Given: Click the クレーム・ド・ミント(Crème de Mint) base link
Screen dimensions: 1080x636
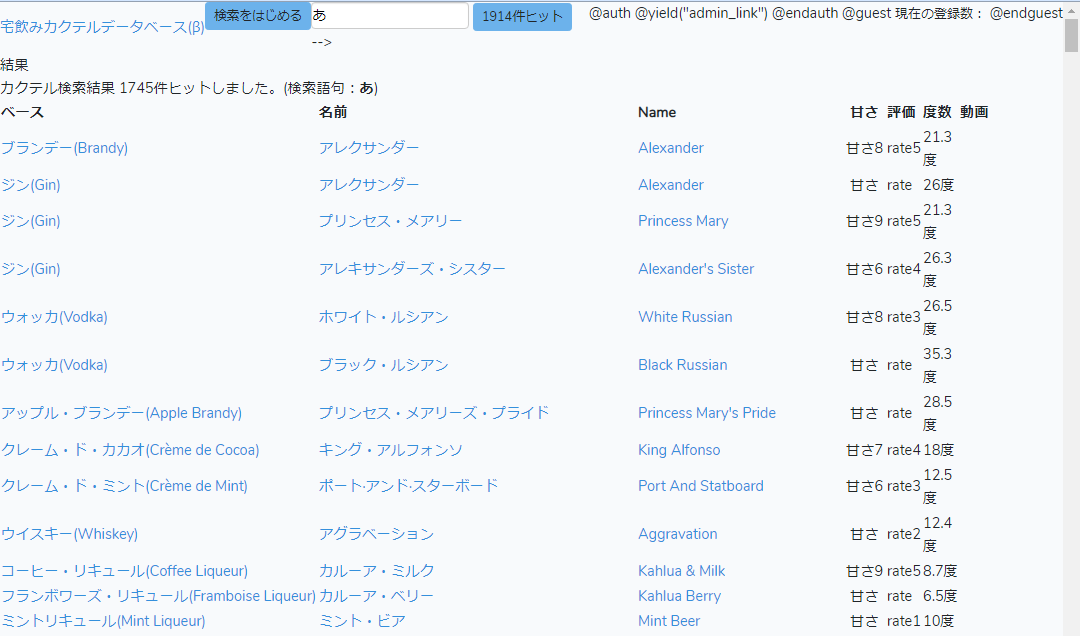Looking at the screenshot, I should click(124, 486).
